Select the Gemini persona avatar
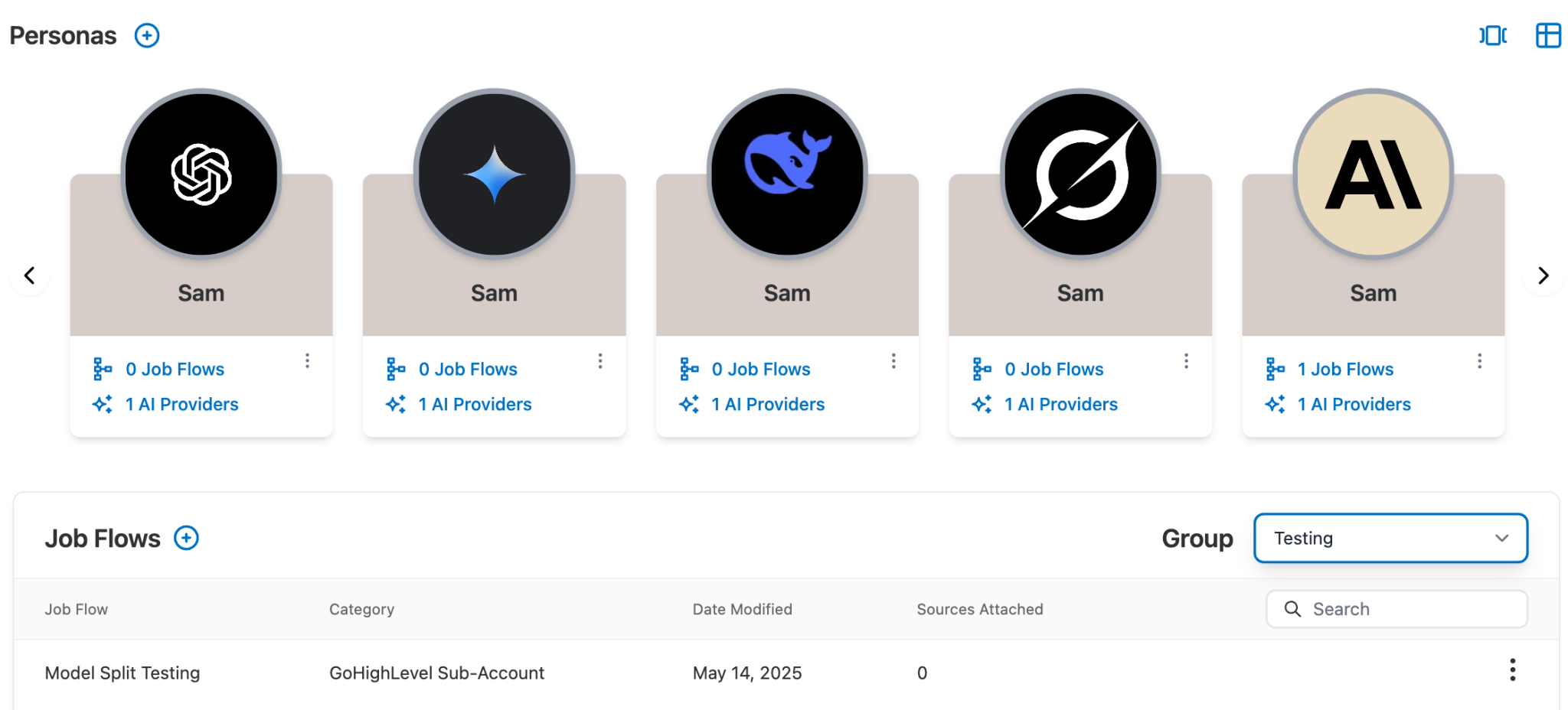Screen dimensions: 1568x710 [495, 174]
